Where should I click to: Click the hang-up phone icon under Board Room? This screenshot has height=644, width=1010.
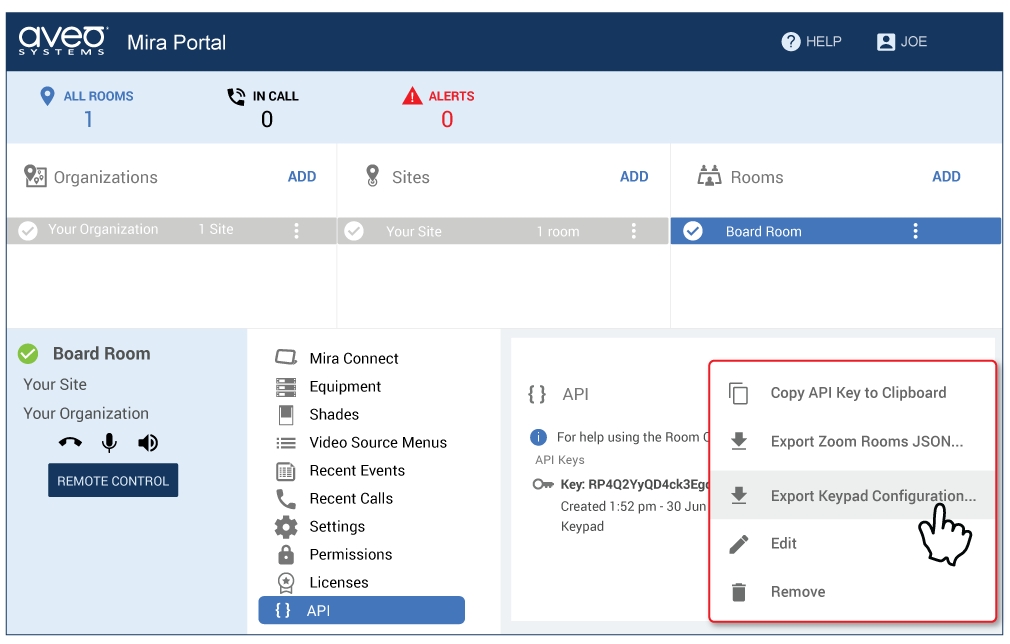pyautogui.click(x=70, y=443)
